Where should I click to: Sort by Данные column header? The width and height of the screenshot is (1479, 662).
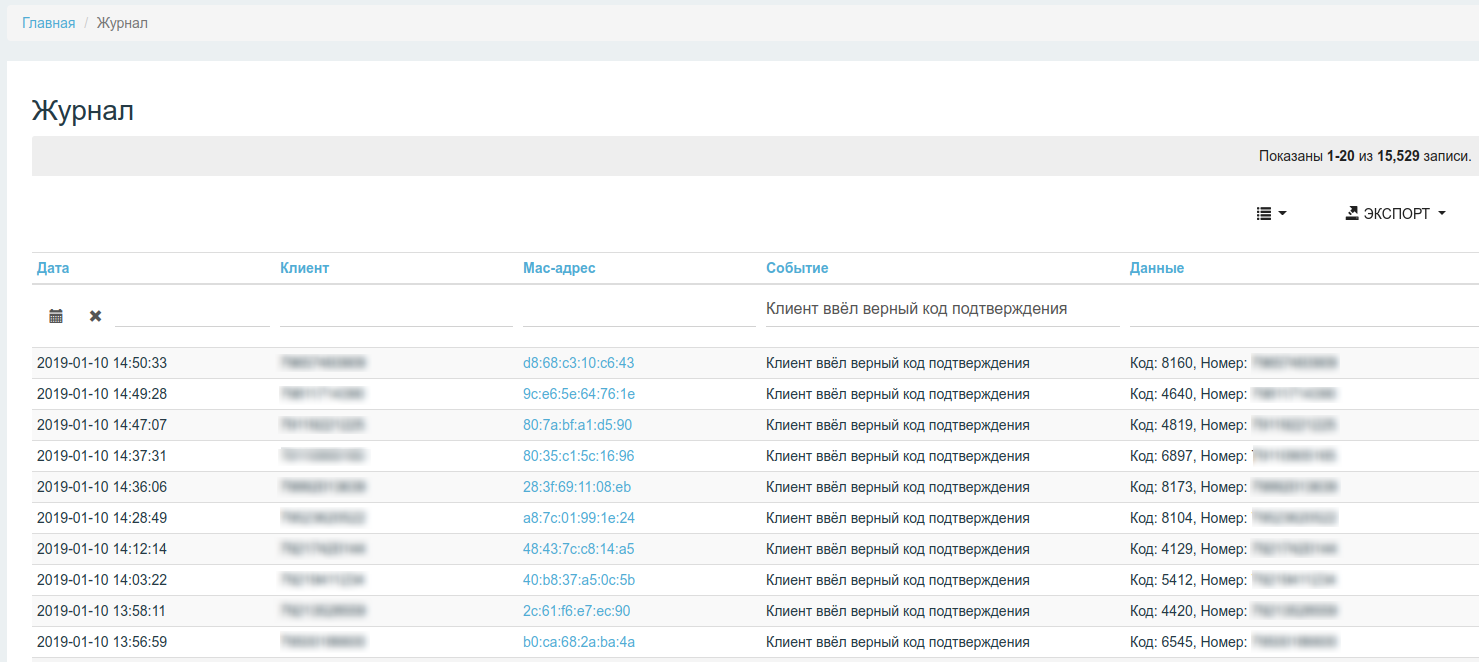coord(1157,268)
